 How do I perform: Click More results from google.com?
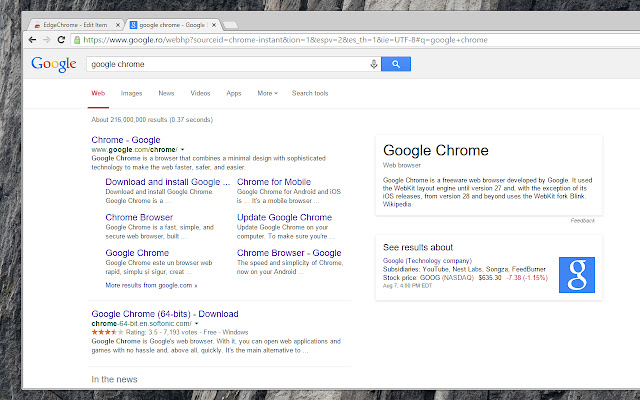tap(151, 285)
